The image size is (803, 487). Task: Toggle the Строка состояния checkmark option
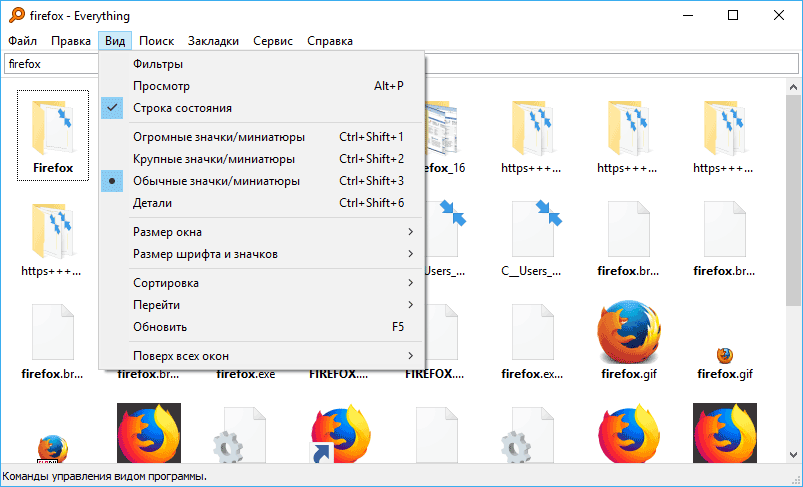coord(182,108)
